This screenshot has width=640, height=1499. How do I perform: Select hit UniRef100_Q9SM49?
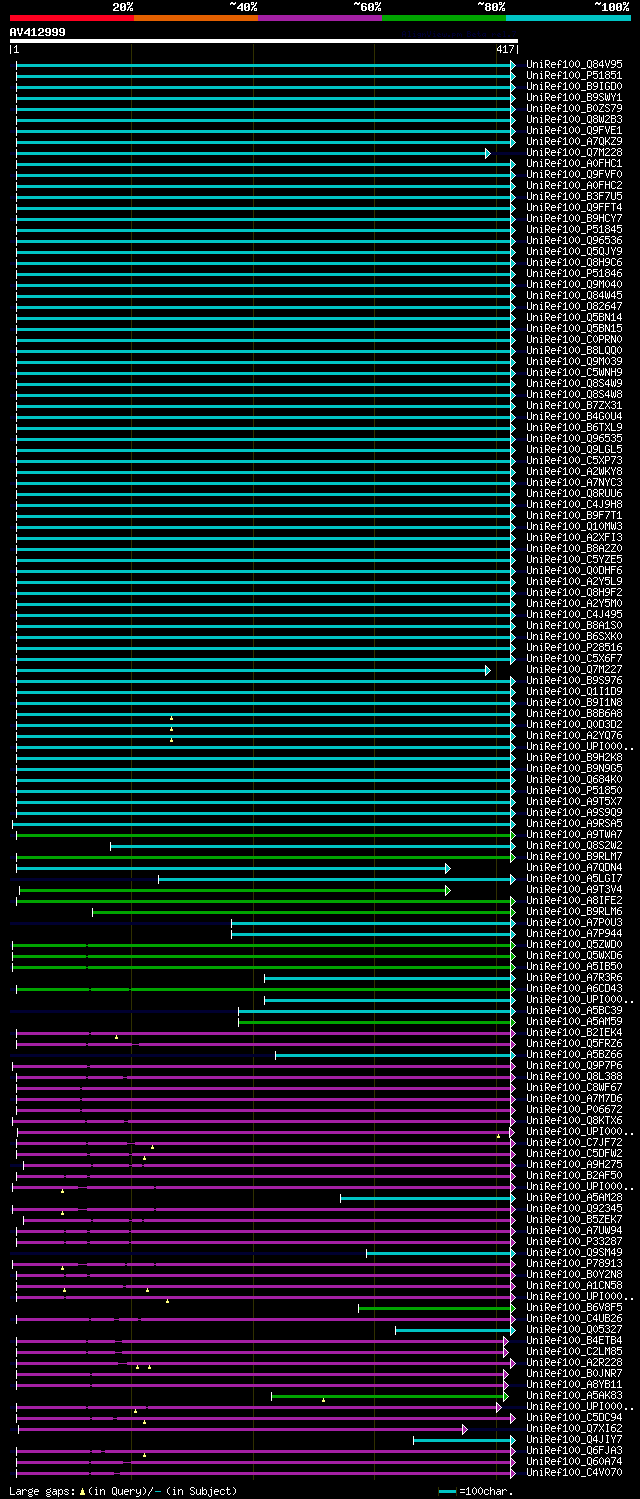(x=573, y=1252)
